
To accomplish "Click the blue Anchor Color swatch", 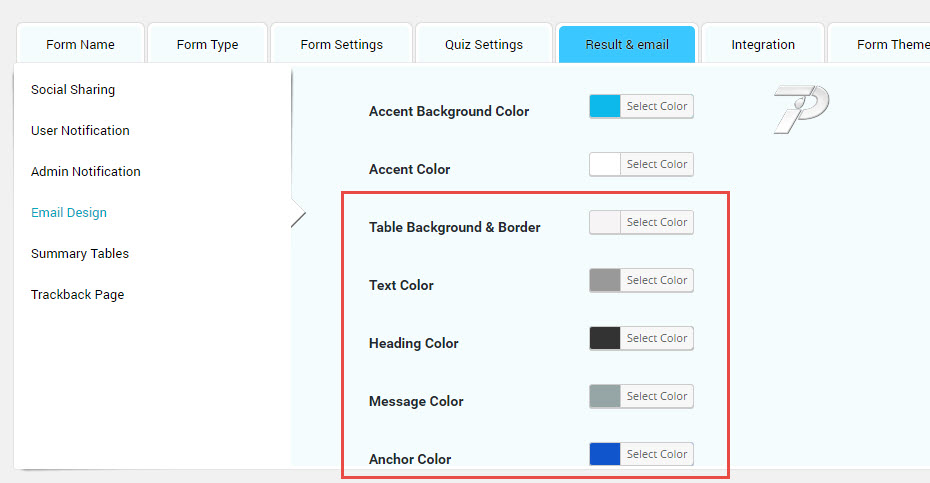I will coord(605,454).
